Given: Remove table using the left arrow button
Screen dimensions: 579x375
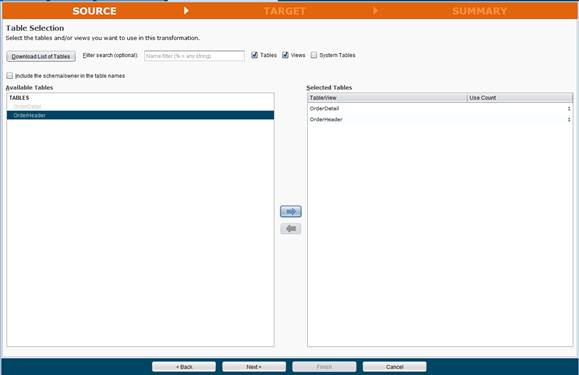Looking at the screenshot, I should 291,228.
